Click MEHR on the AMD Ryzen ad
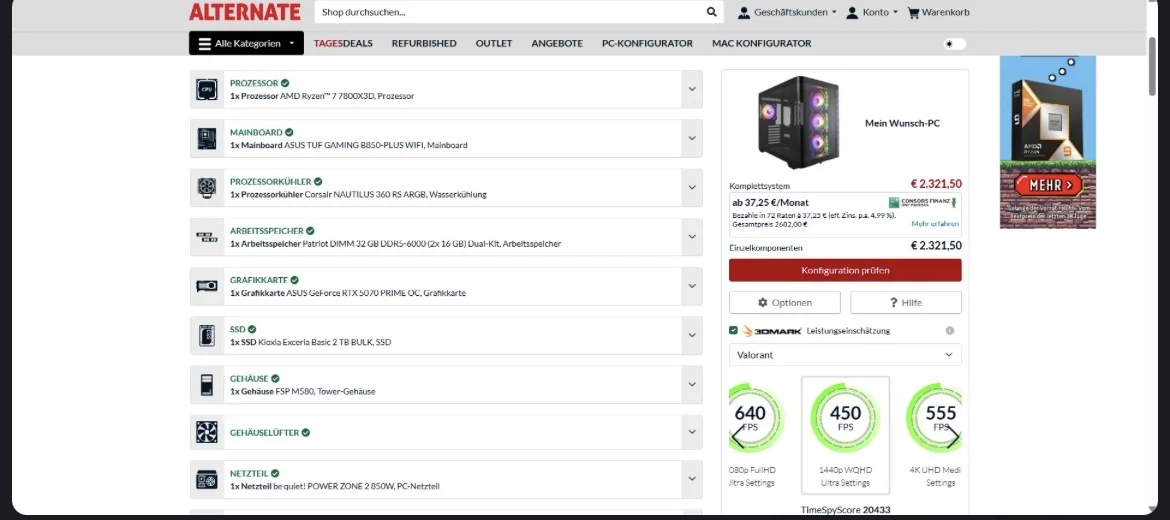 1048,184
